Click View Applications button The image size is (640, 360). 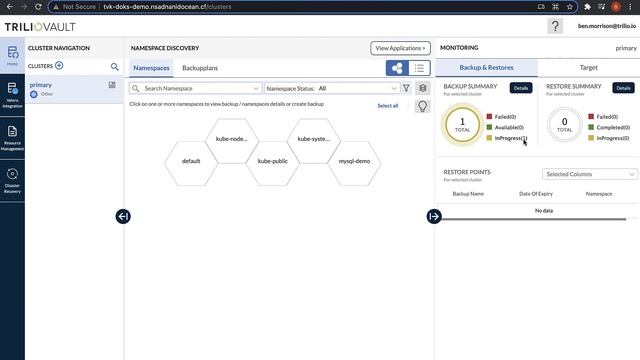tap(400, 48)
